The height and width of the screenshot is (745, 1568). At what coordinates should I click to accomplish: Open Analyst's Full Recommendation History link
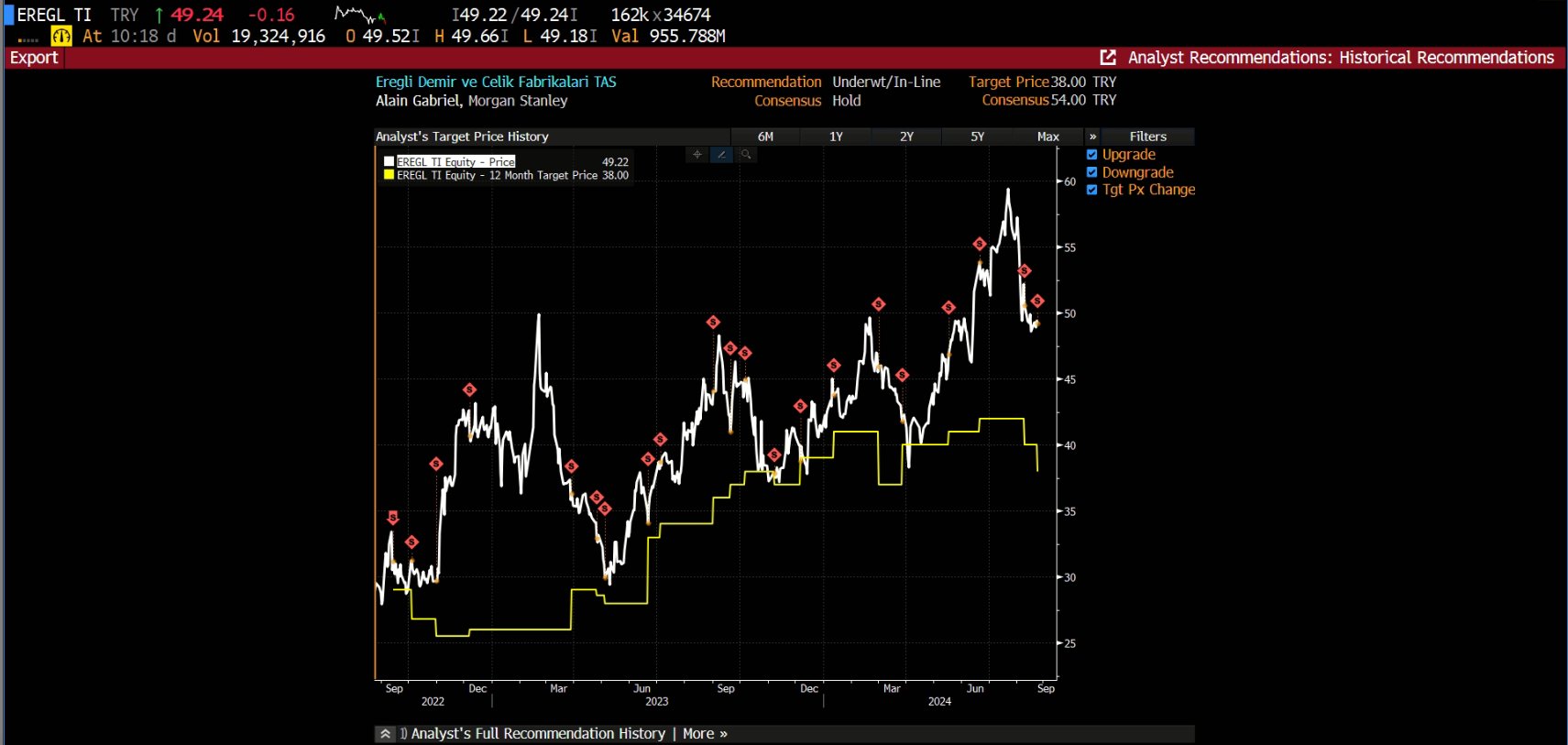point(538,734)
